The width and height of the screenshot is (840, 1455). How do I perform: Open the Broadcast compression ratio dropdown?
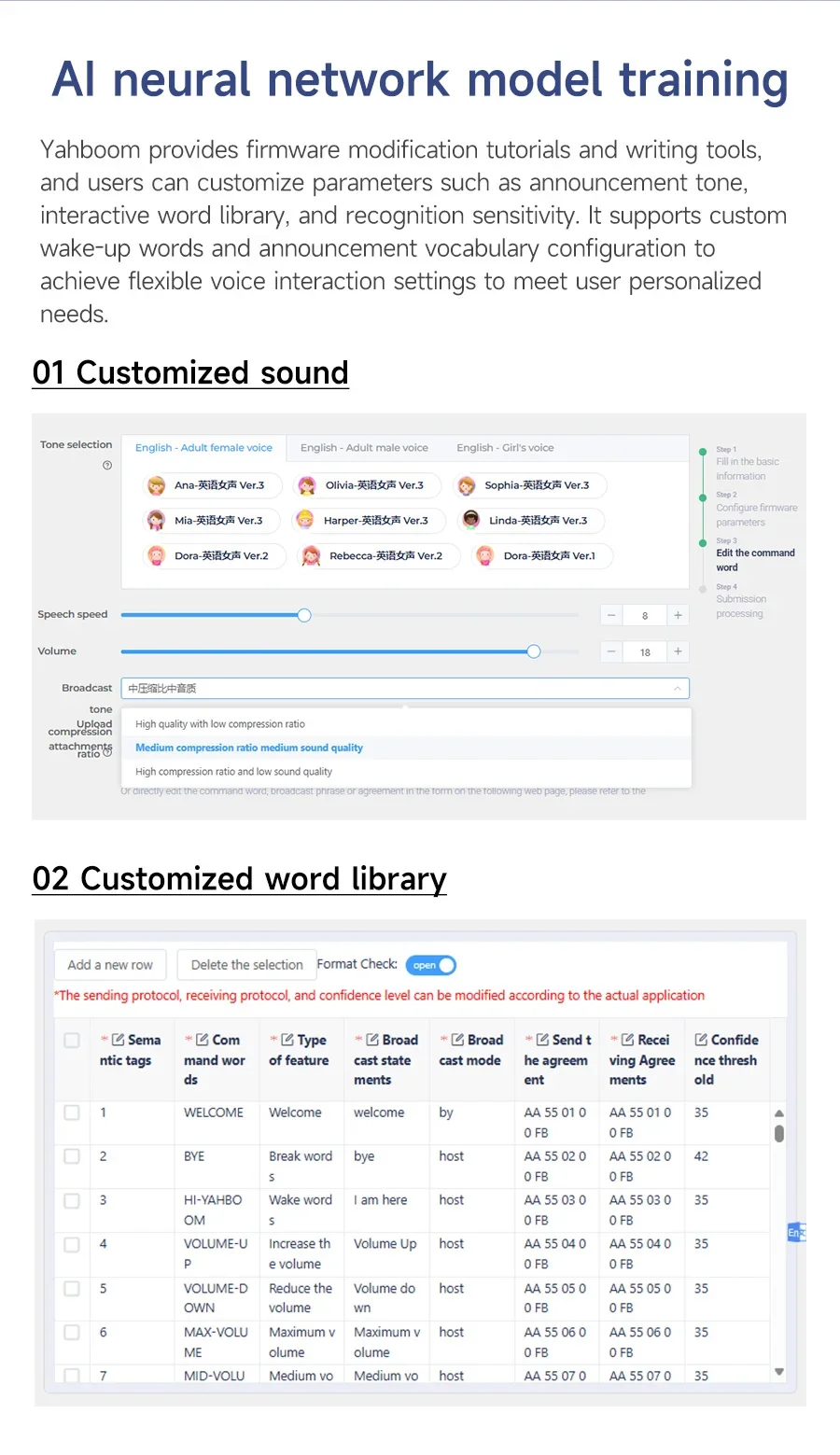404,689
